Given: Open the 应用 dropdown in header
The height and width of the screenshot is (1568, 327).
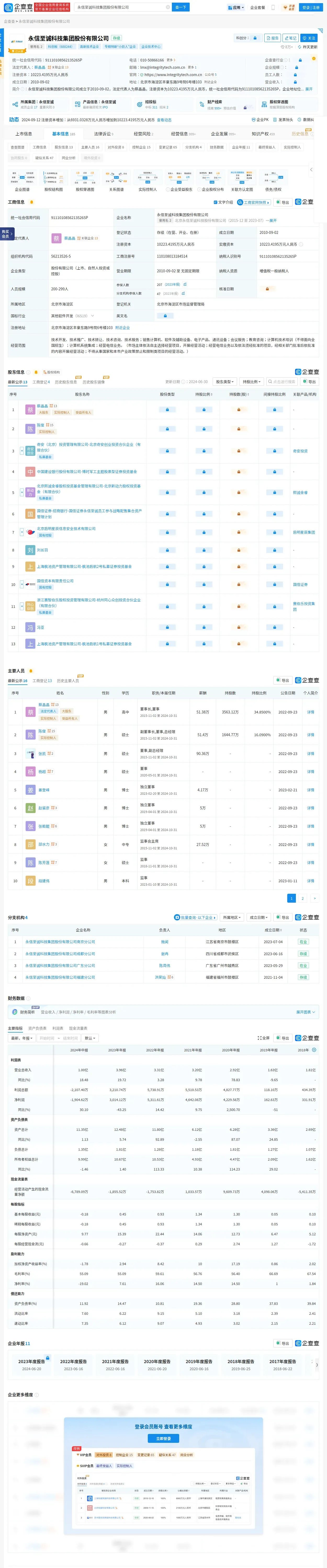Looking at the screenshot, I should coord(236,7).
